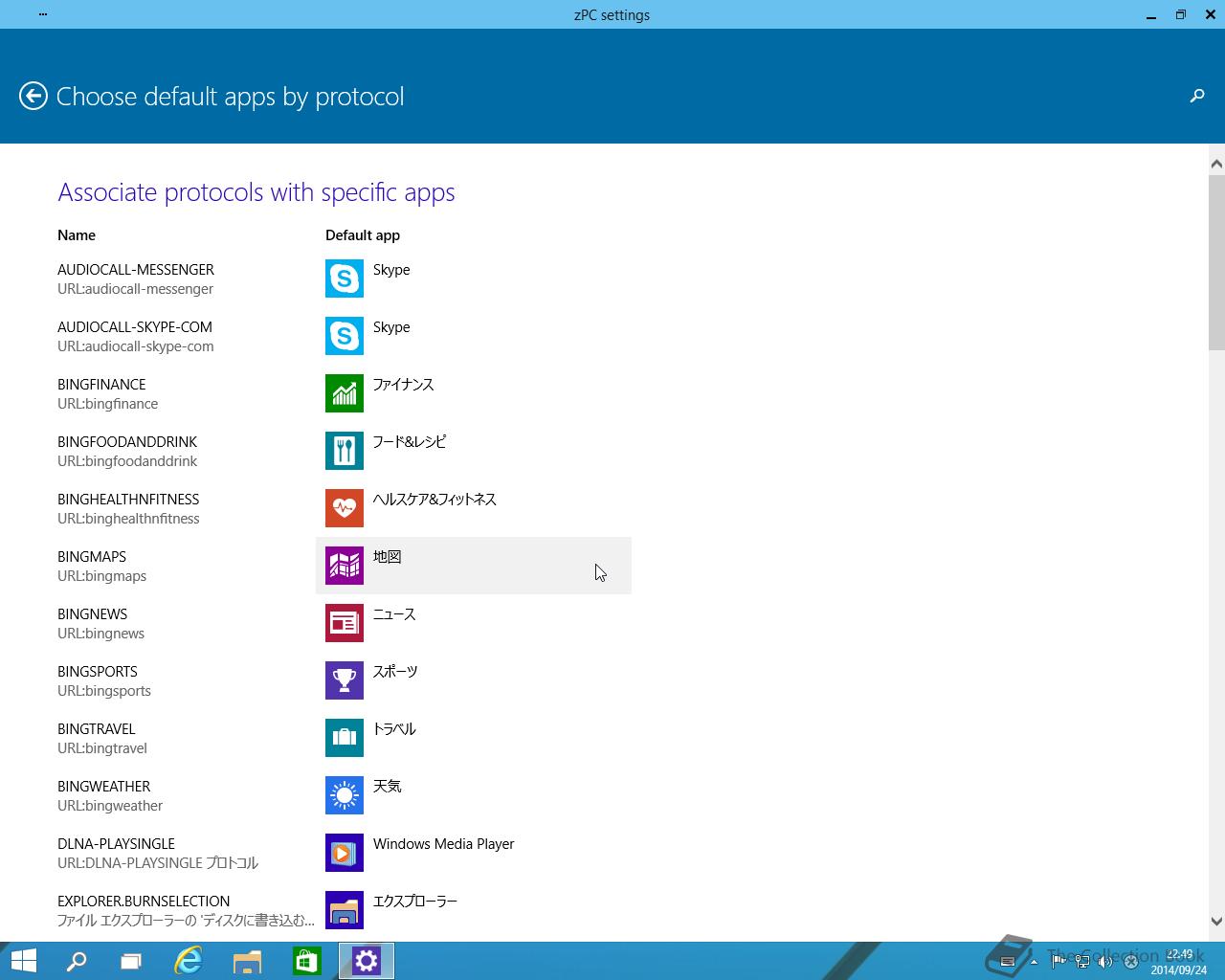Change default app ニュース
1225x980 pixels.
(x=394, y=614)
